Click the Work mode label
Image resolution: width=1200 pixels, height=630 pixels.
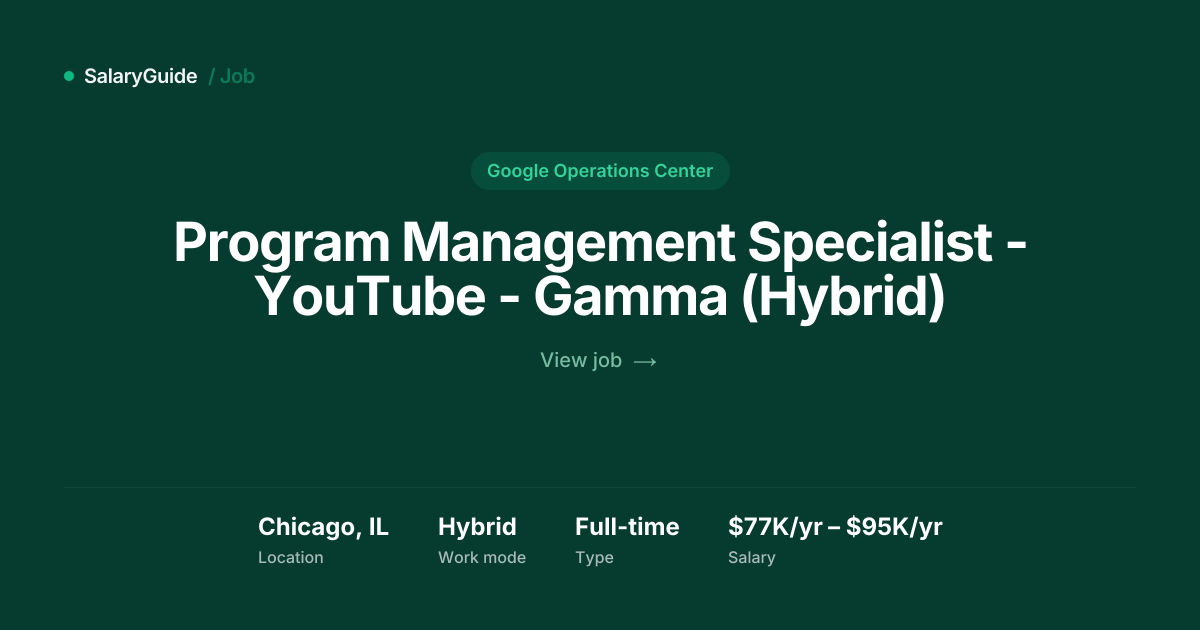482,558
